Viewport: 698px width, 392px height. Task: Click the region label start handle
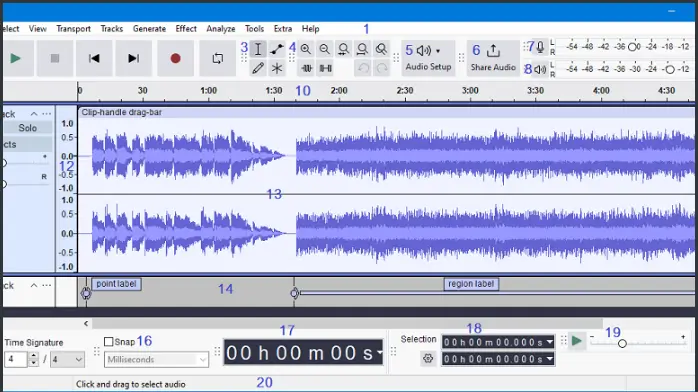294,293
